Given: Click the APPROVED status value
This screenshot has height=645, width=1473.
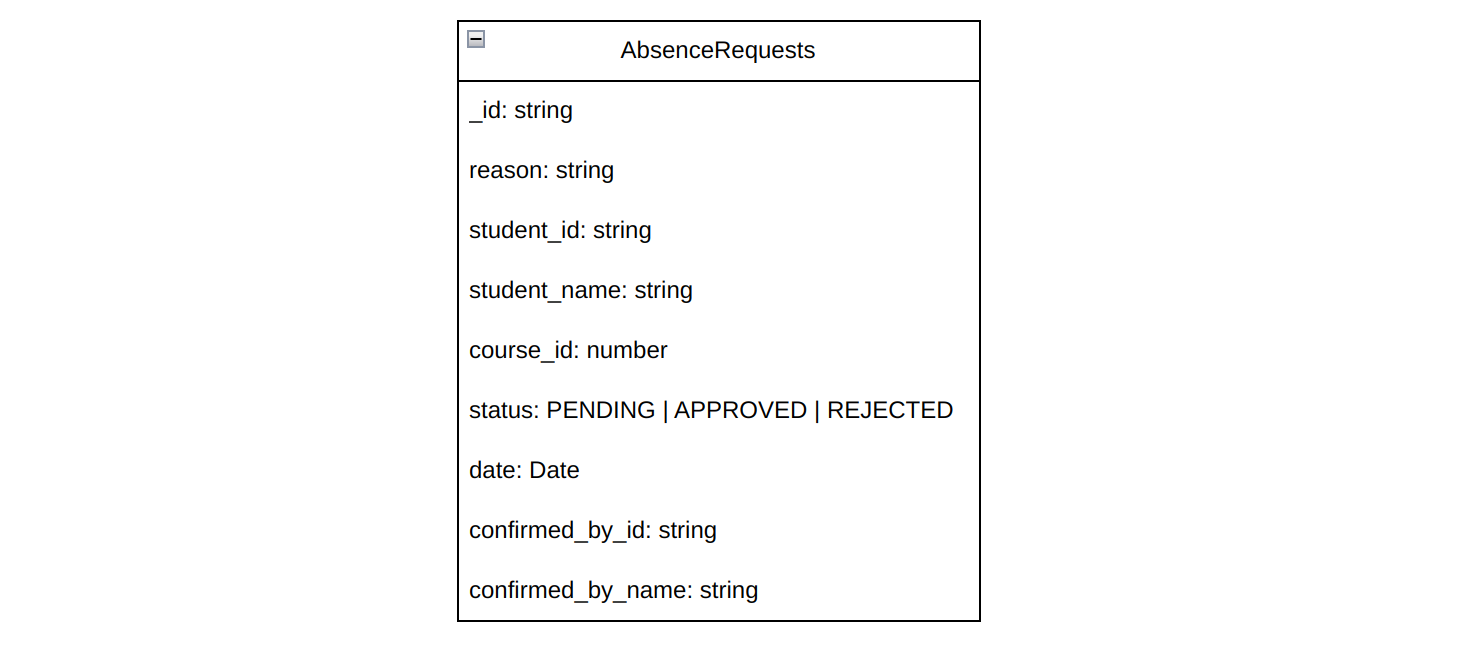Looking at the screenshot, I should click(740, 410).
